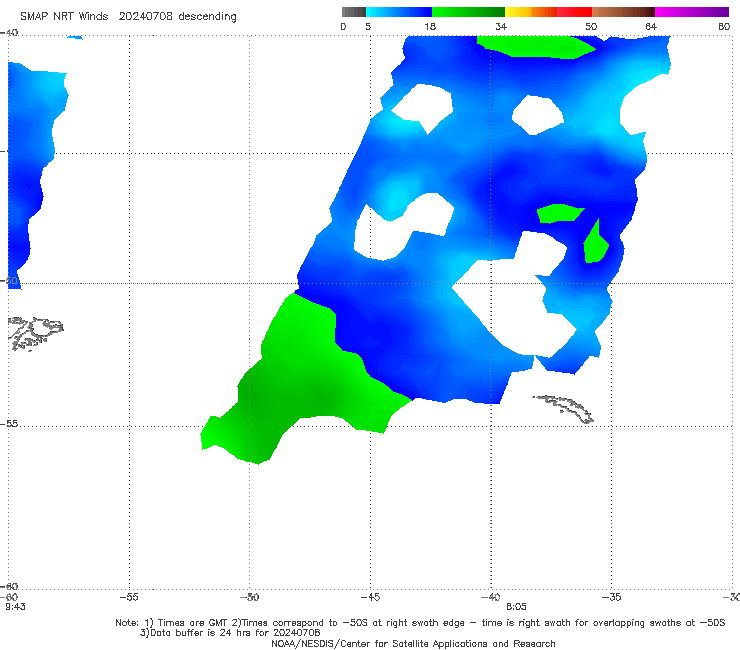Click the longitude label '-50' on the bottom axis
The height and width of the screenshot is (650, 740).
[250, 597]
